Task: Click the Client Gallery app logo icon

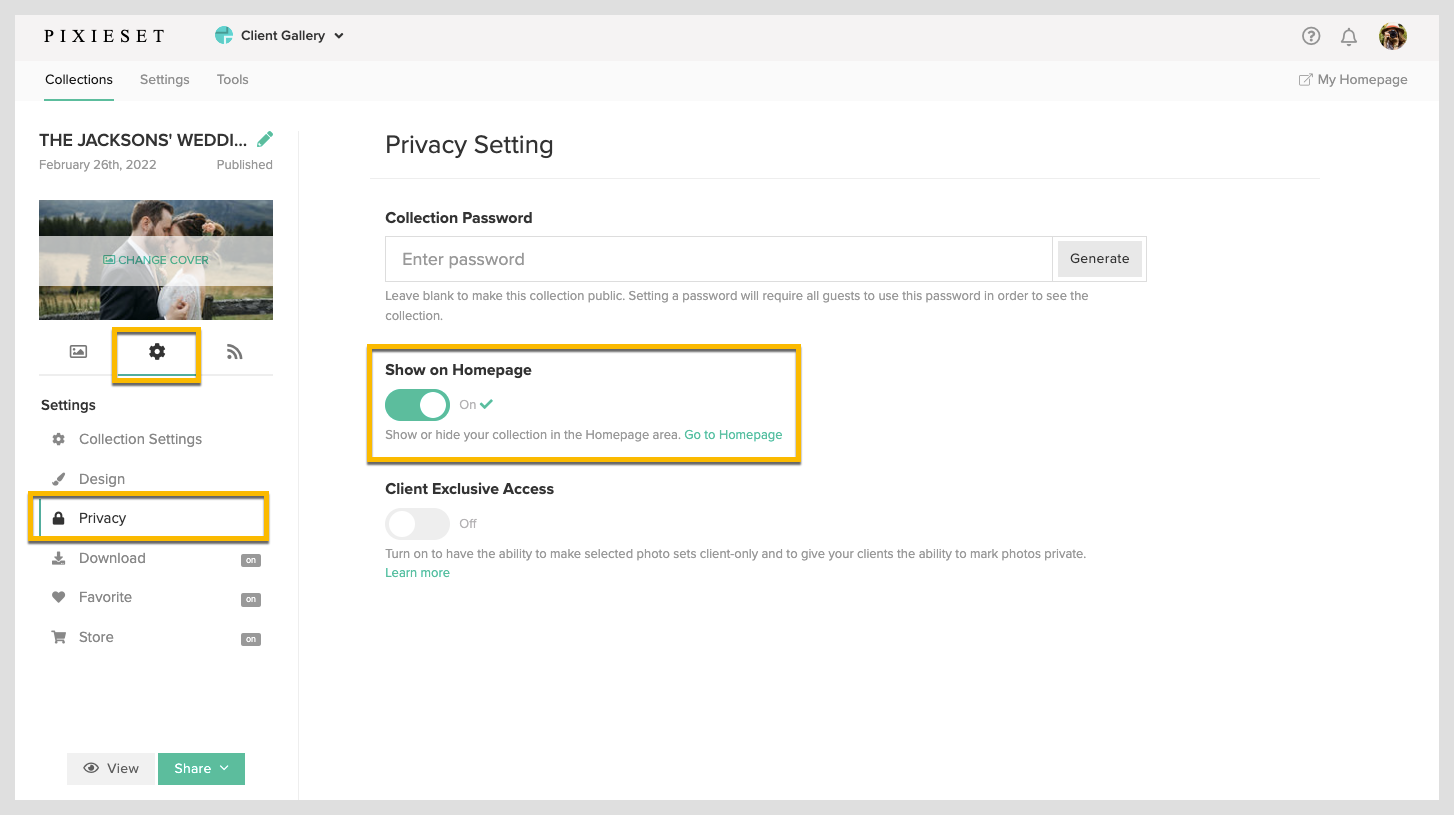Action: coord(224,36)
